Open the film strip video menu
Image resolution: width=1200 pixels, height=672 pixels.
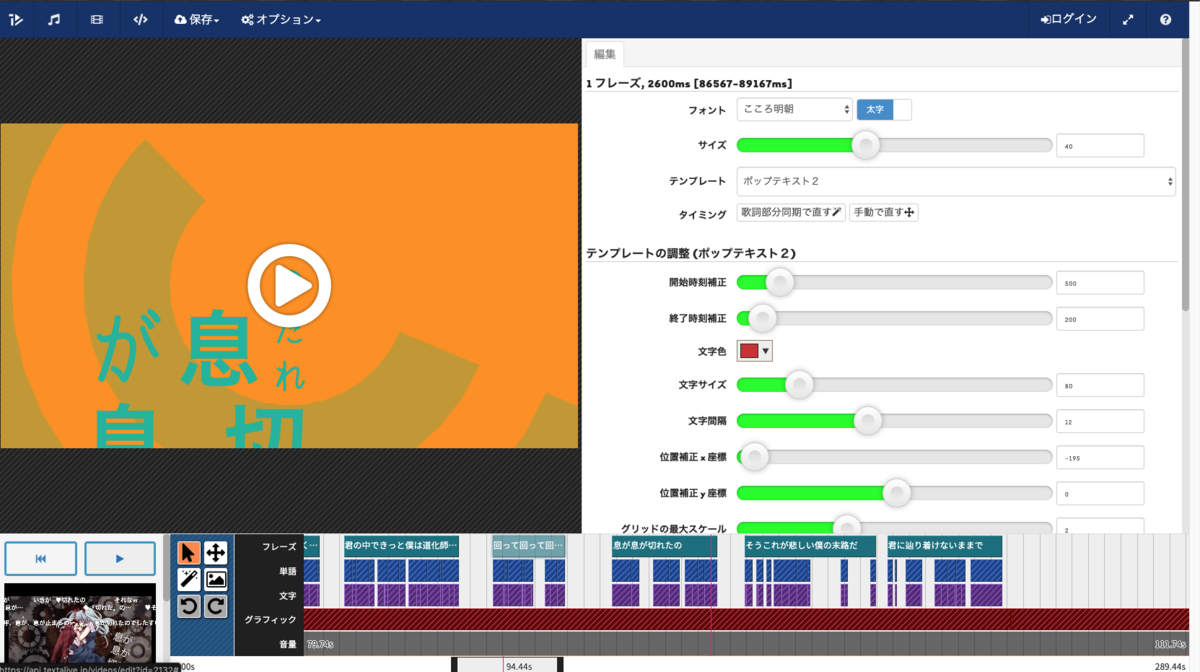(97, 19)
